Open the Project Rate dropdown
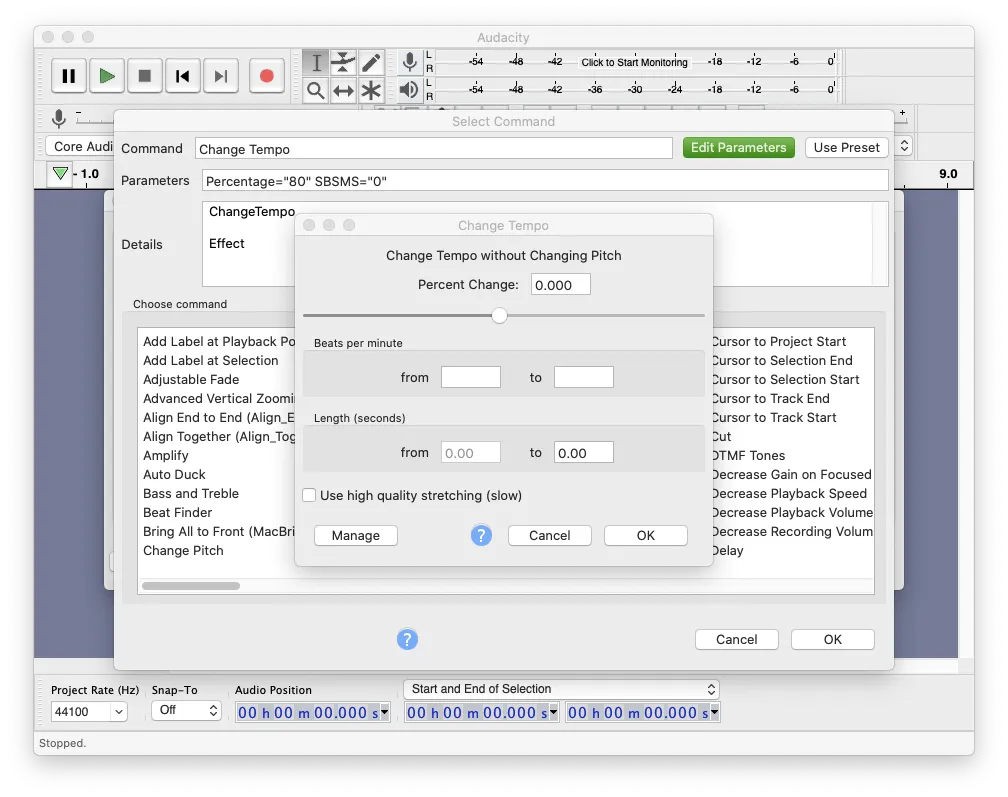The width and height of the screenshot is (1008, 797). tap(89, 711)
